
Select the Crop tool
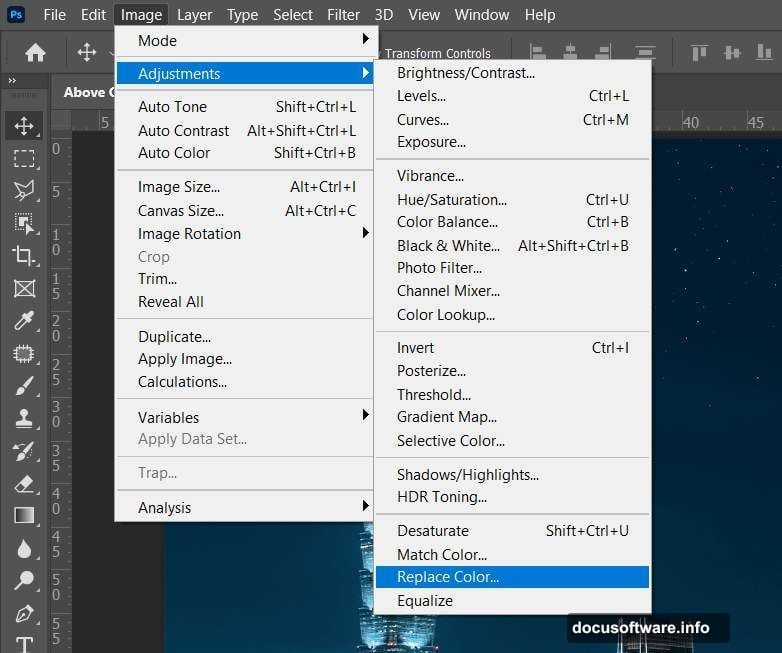(x=24, y=255)
